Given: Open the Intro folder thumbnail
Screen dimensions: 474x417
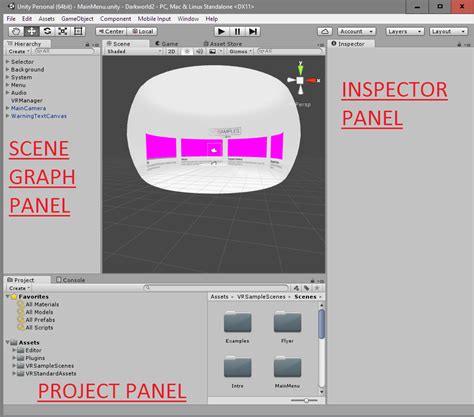Looking at the screenshot, I should click(237, 367).
